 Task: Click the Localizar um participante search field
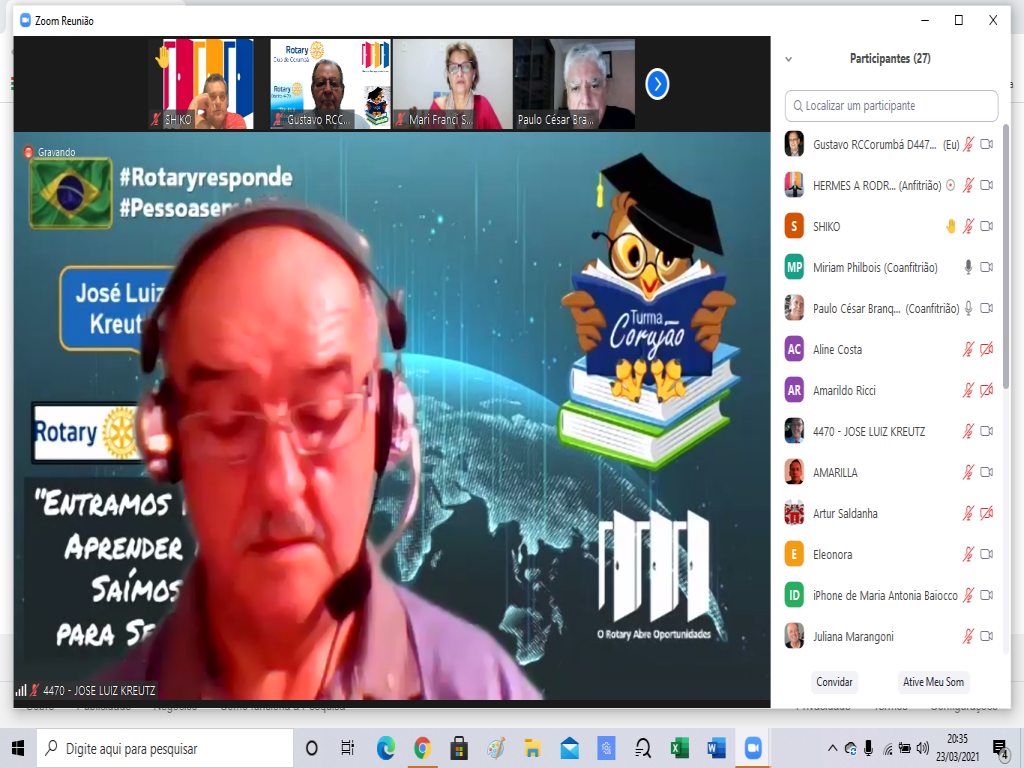[892, 106]
